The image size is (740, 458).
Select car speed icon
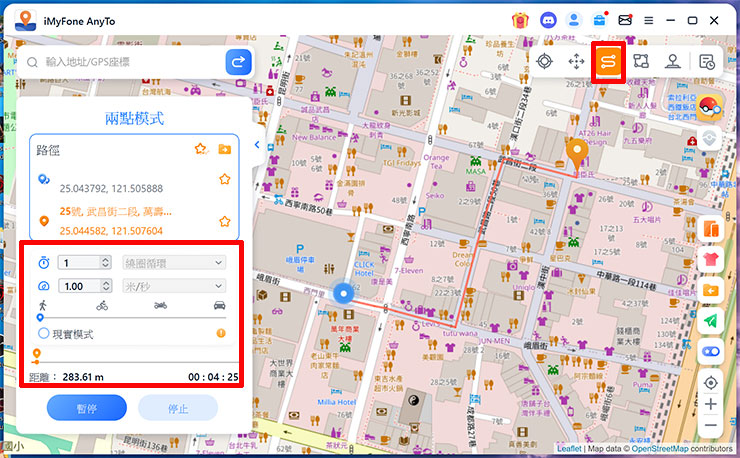point(219,305)
